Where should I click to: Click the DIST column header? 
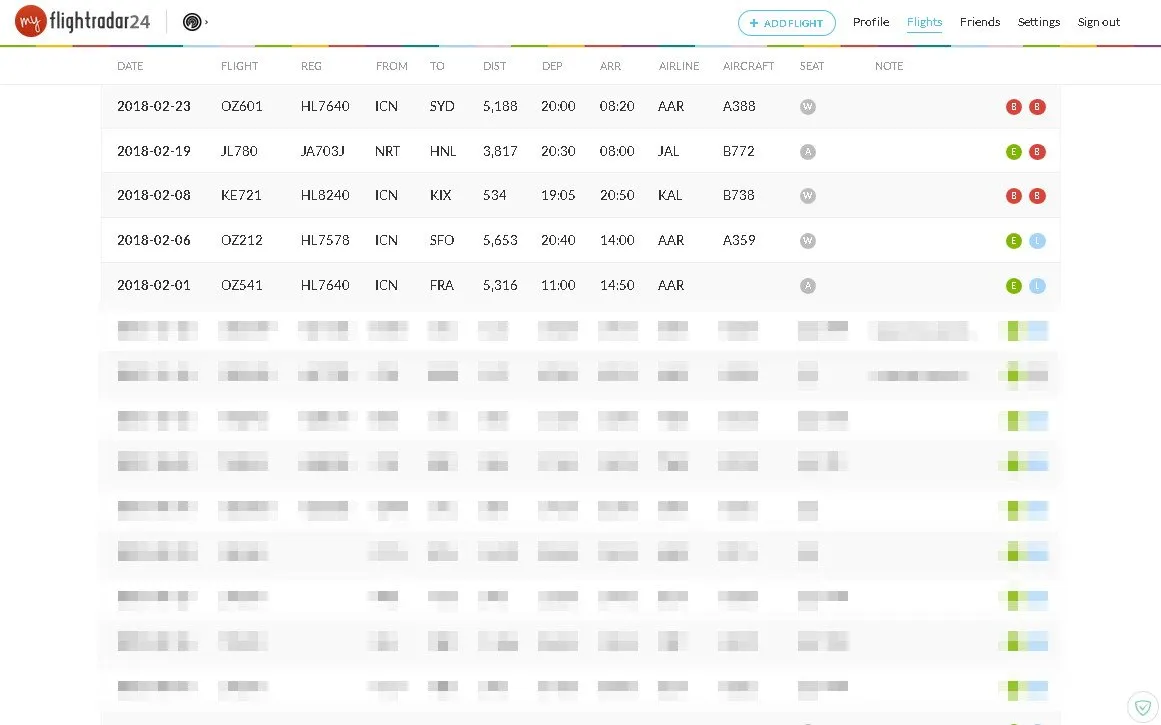pyautogui.click(x=494, y=66)
